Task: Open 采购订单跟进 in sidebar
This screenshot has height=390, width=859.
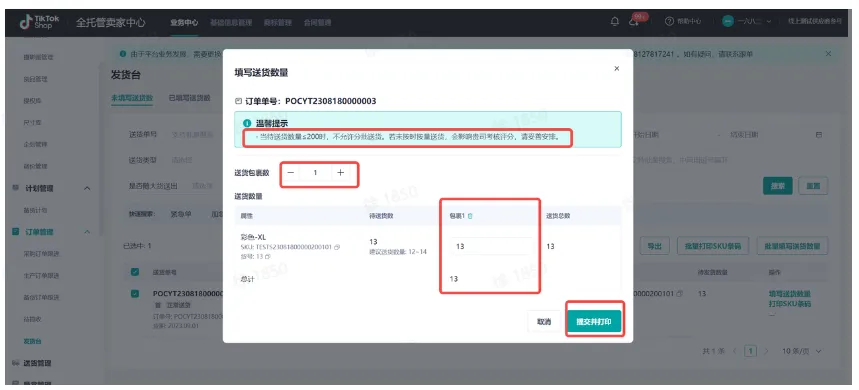Action: [x=41, y=254]
